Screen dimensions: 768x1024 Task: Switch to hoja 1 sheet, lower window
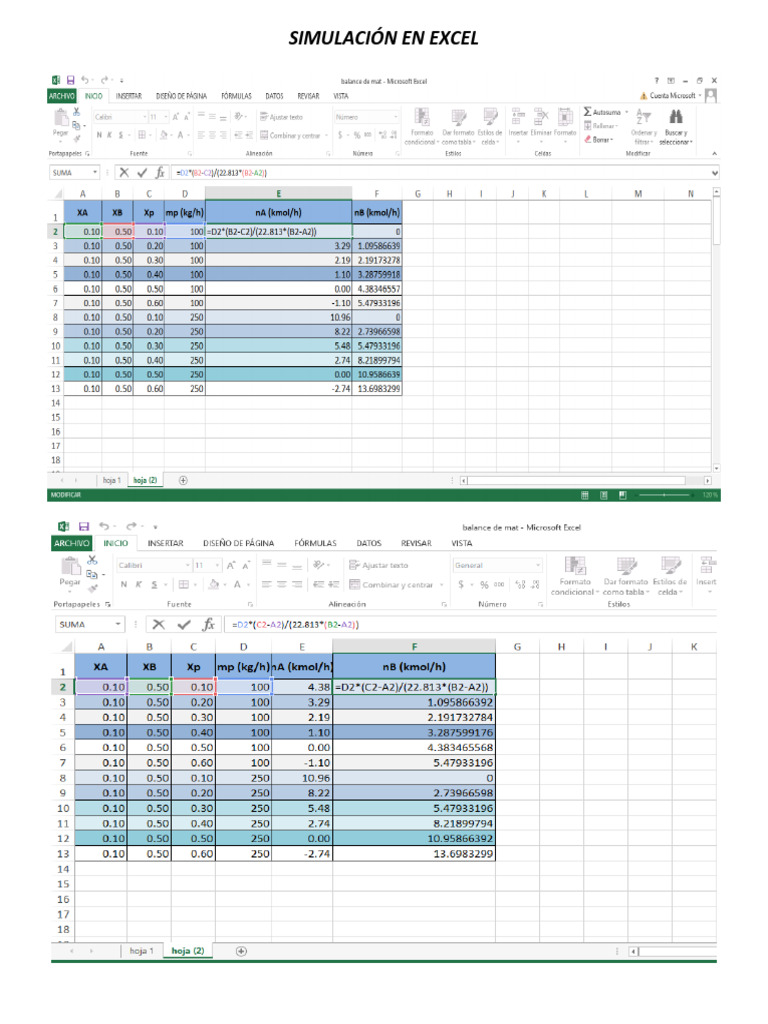tap(141, 951)
